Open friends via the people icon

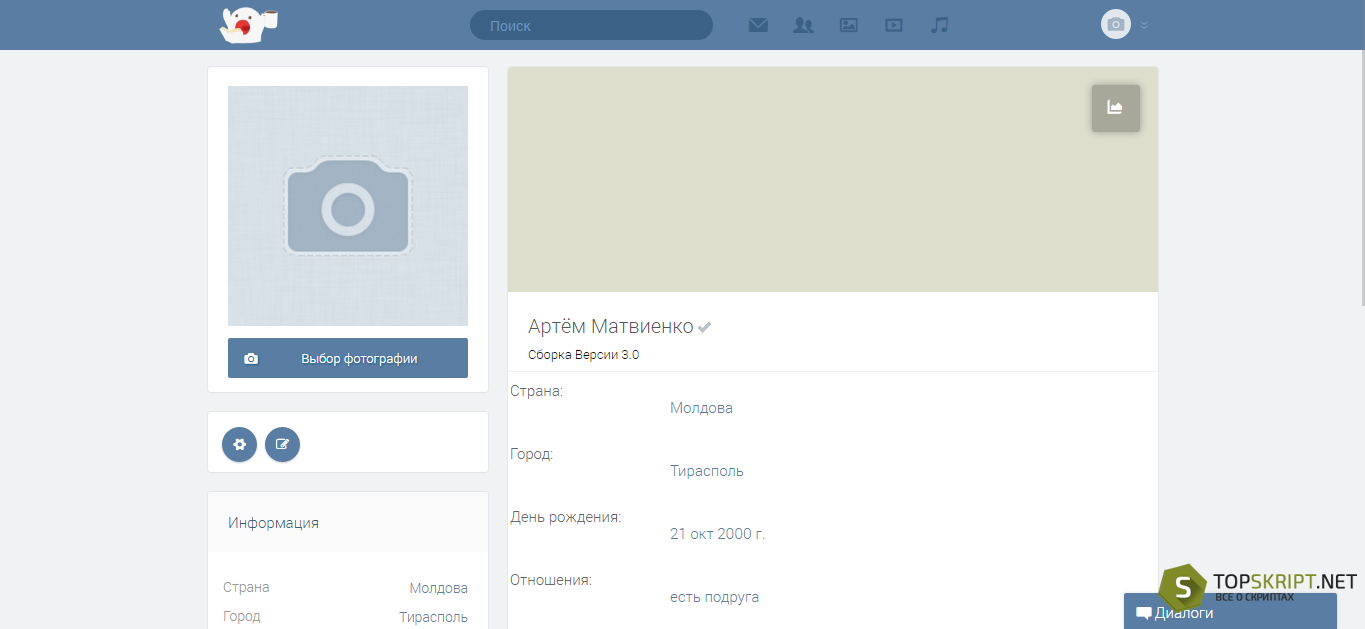click(x=803, y=25)
